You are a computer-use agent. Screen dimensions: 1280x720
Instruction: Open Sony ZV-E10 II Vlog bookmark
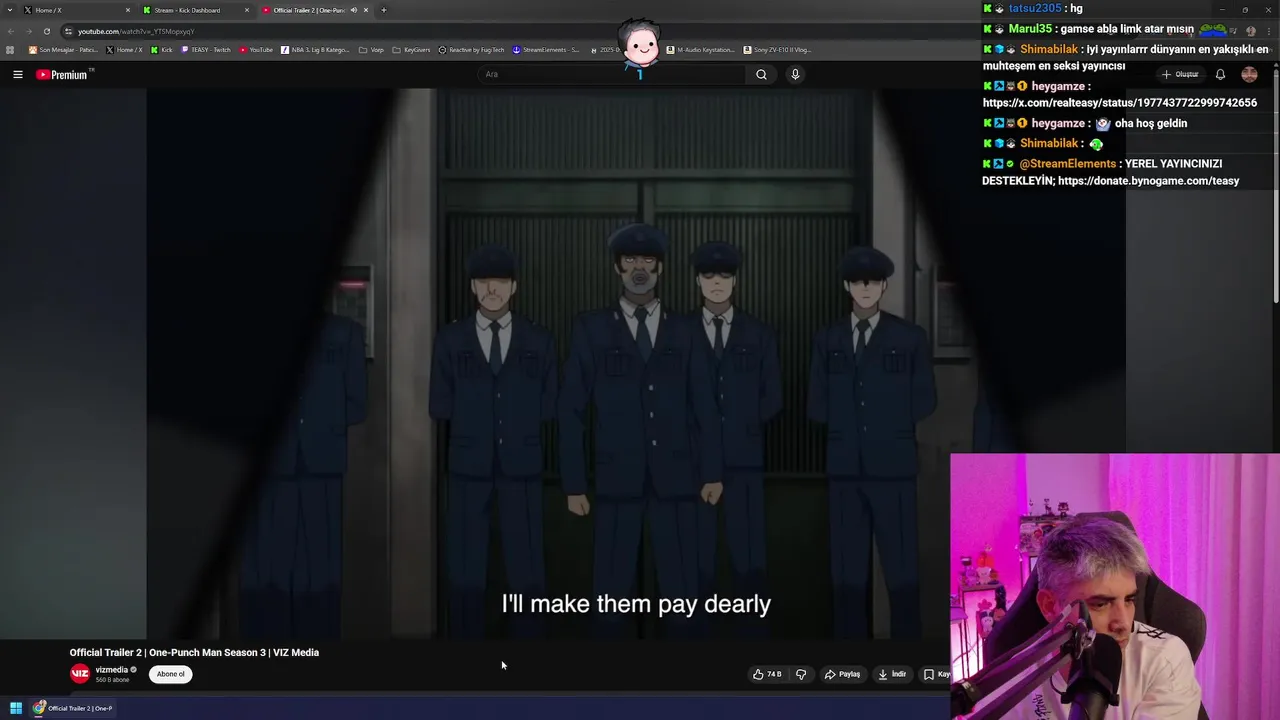pos(777,49)
